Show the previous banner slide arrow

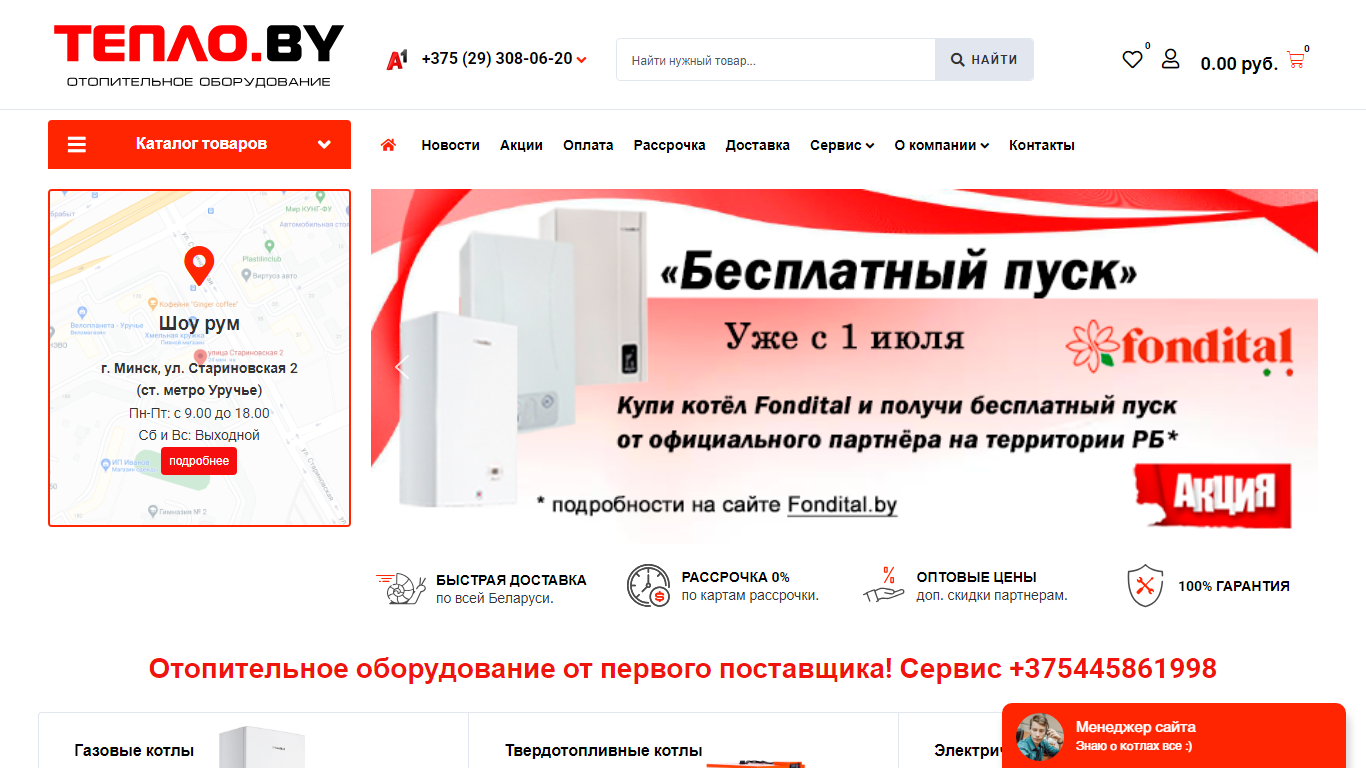pos(402,367)
